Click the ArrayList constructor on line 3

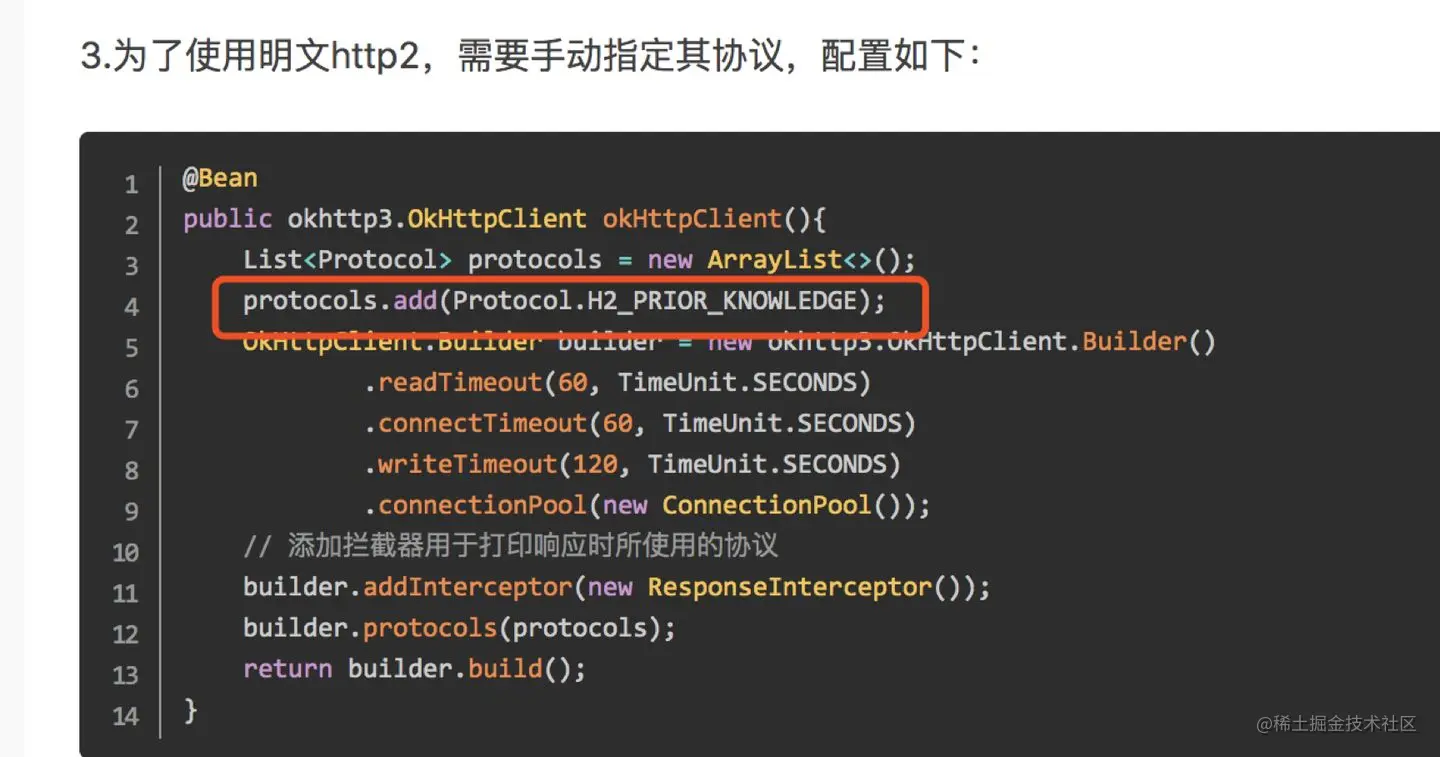[x=775, y=260]
